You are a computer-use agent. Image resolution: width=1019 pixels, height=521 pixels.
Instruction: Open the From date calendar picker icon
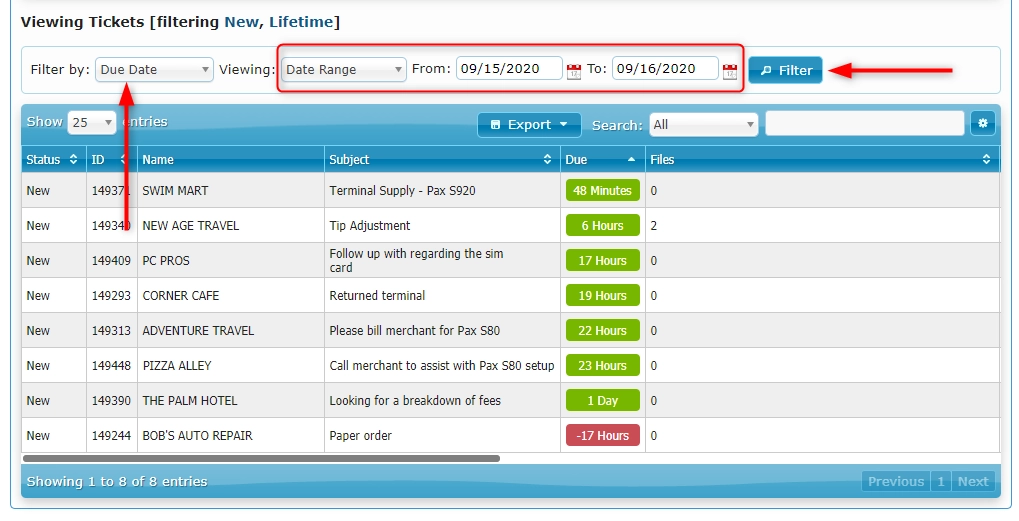574,71
